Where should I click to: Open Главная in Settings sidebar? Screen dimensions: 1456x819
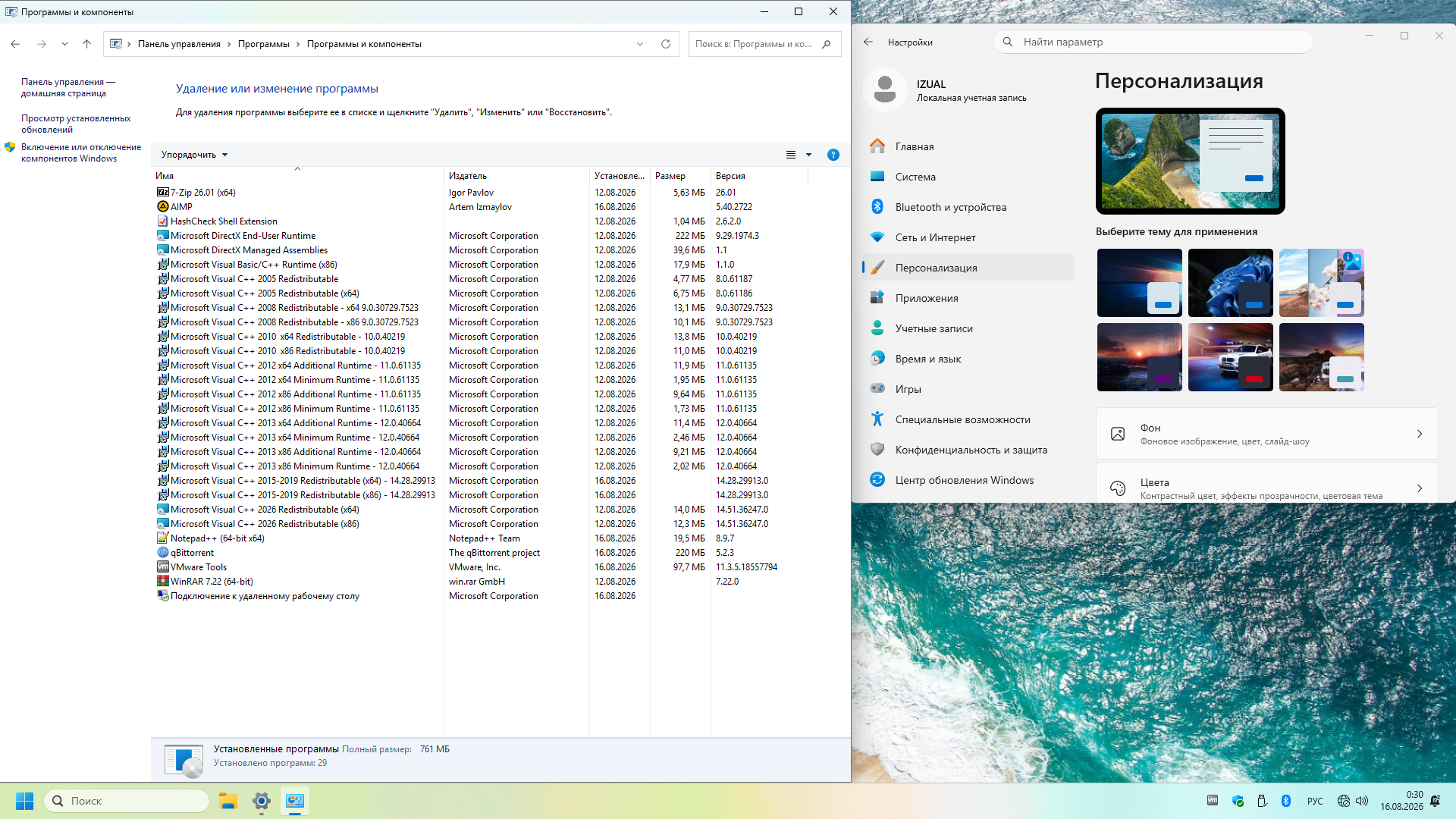point(968,146)
